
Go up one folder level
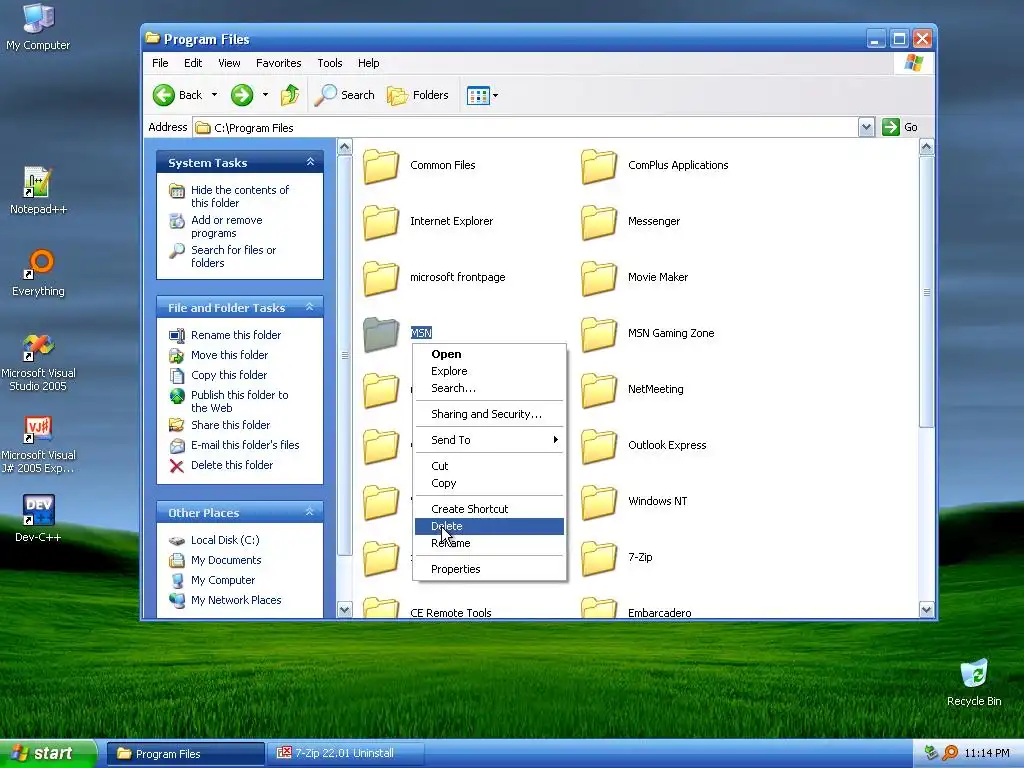(290, 95)
